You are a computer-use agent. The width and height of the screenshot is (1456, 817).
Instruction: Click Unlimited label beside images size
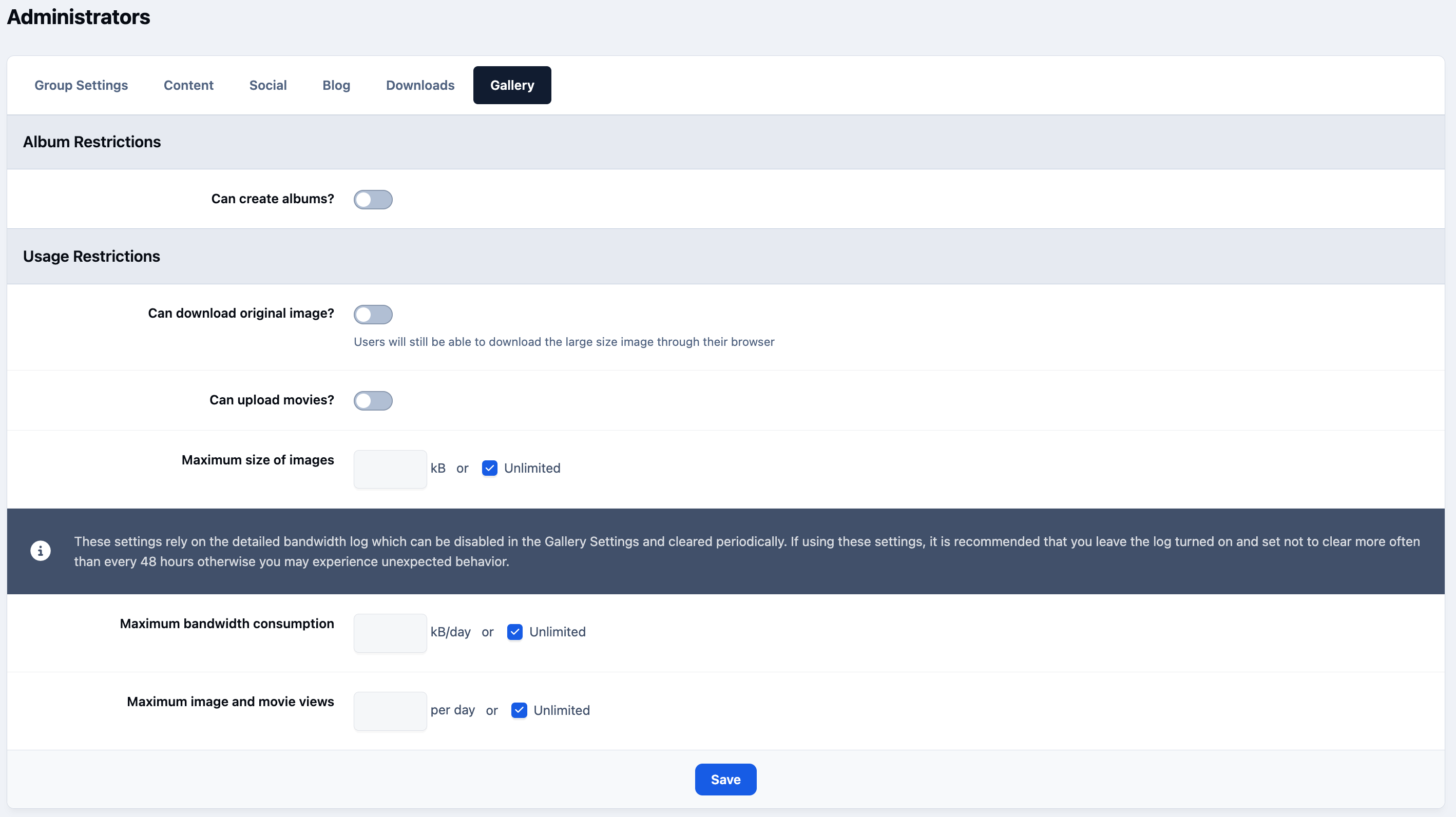point(532,469)
